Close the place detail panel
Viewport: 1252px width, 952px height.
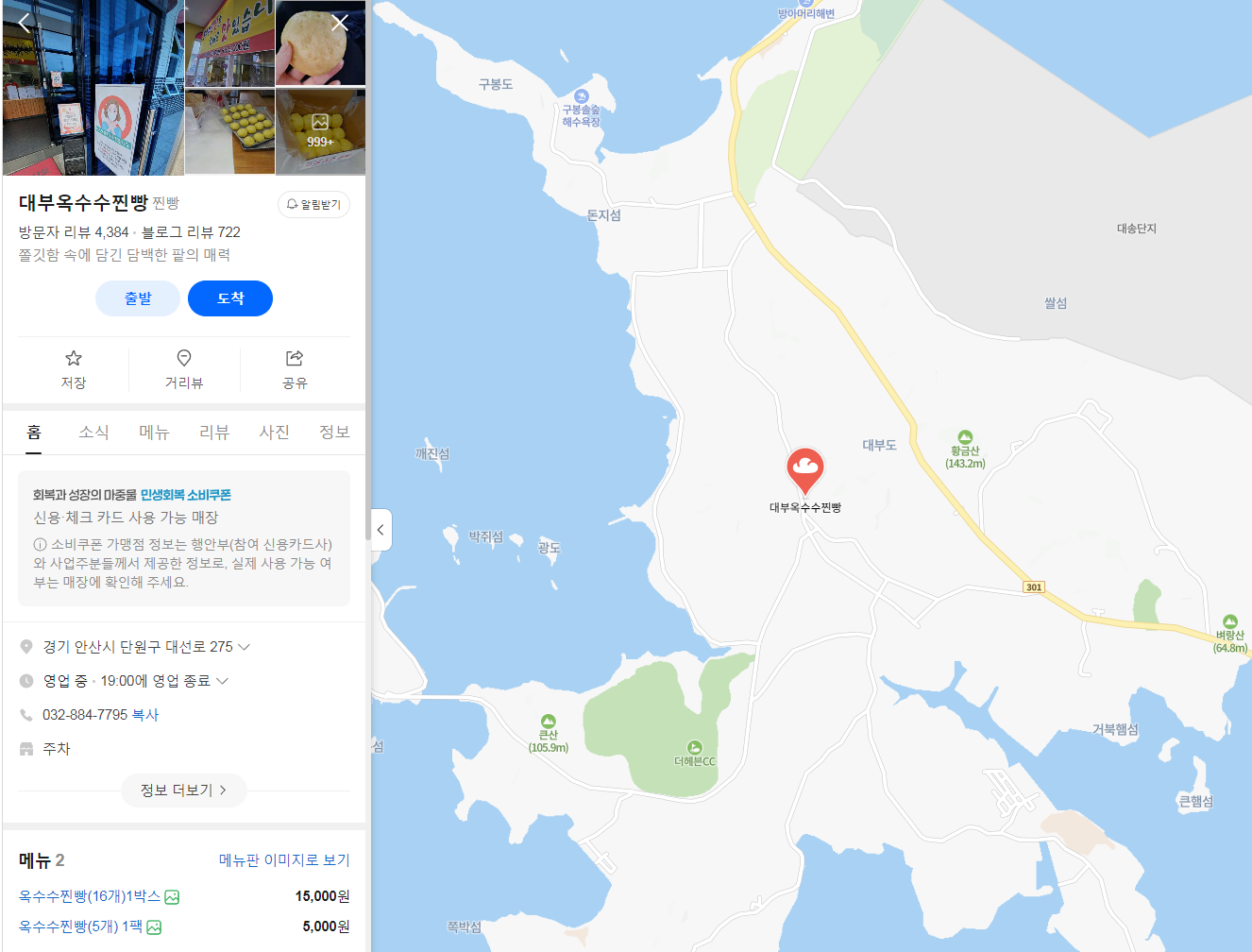click(x=340, y=23)
